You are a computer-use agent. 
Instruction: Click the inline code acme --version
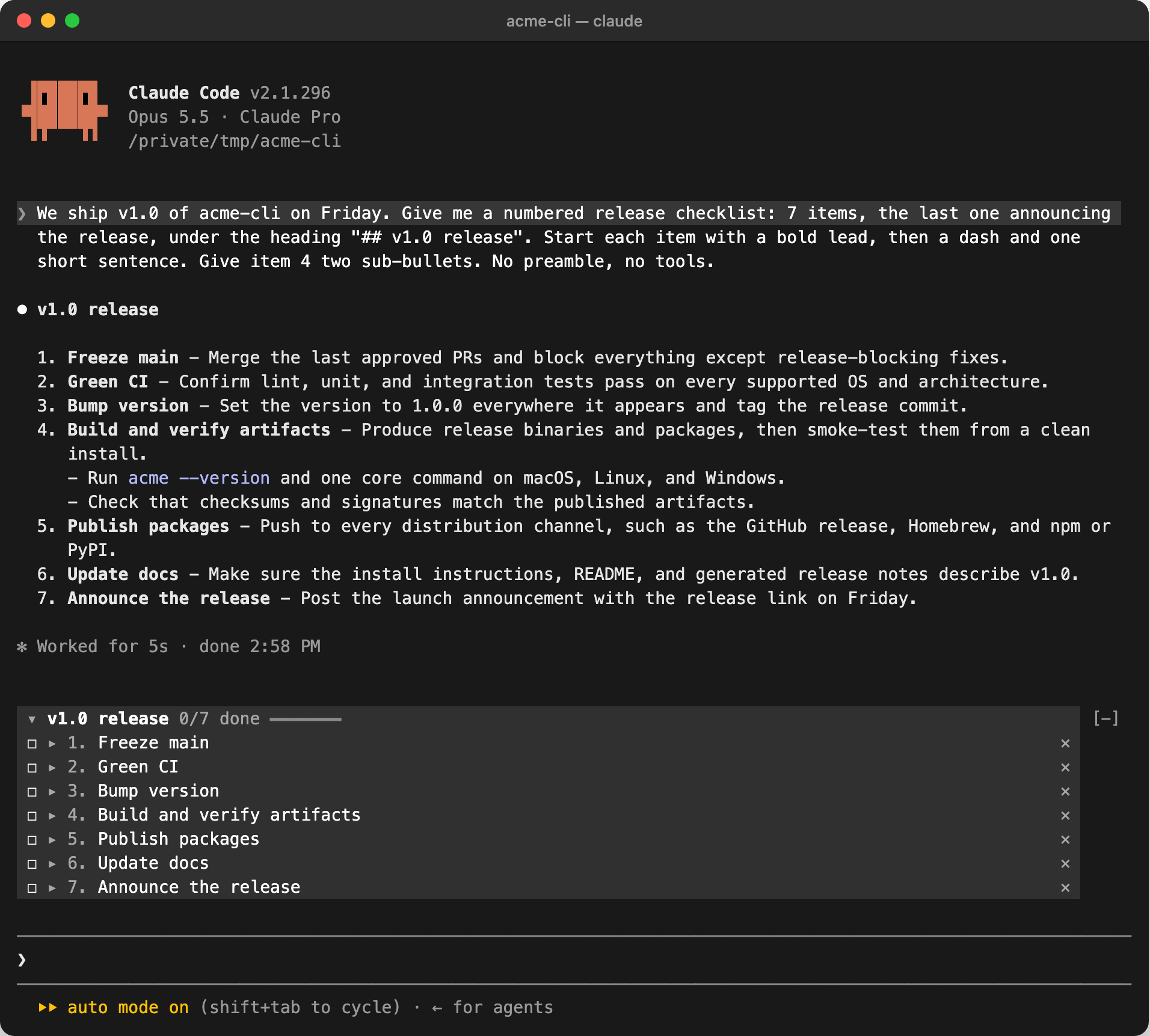click(x=199, y=478)
